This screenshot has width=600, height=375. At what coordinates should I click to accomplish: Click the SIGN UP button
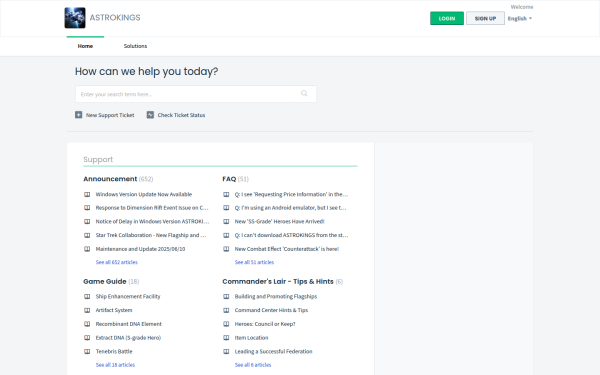point(485,18)
